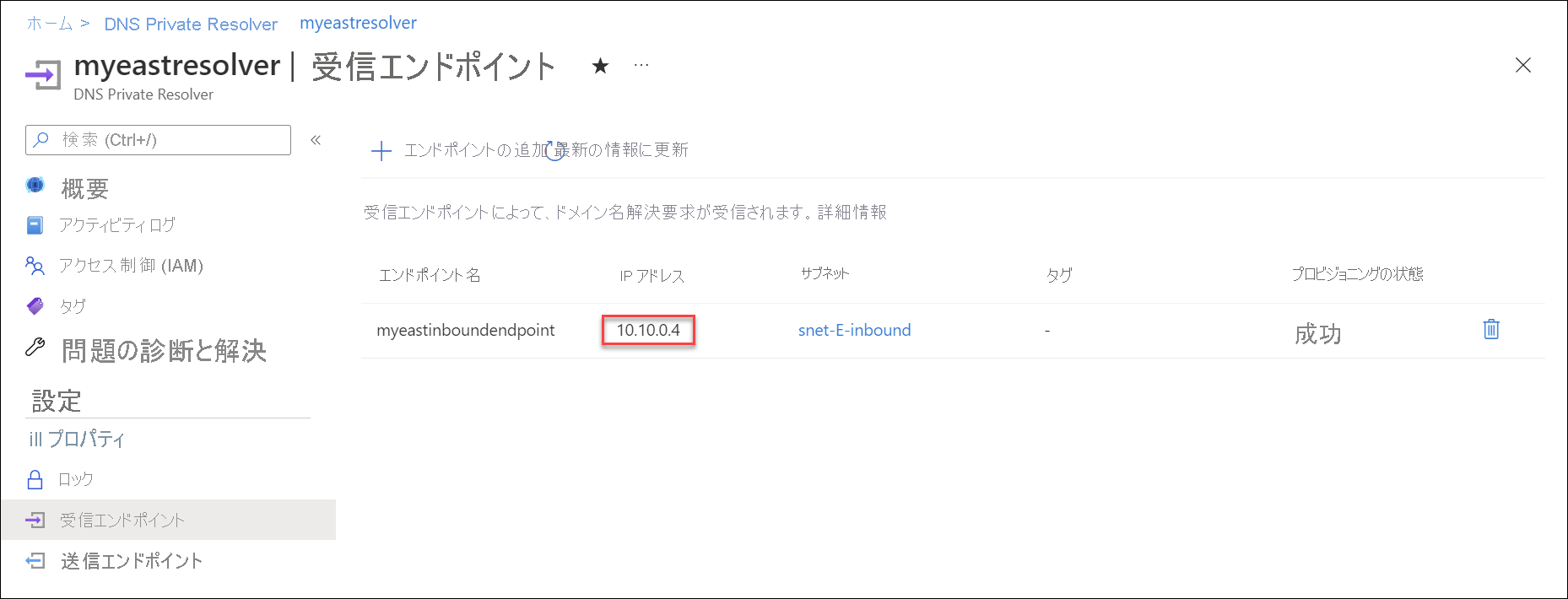The width and height of the screenshot is (1568, 599).
Task: Click the plus add icon
Action: click(381, 151)
